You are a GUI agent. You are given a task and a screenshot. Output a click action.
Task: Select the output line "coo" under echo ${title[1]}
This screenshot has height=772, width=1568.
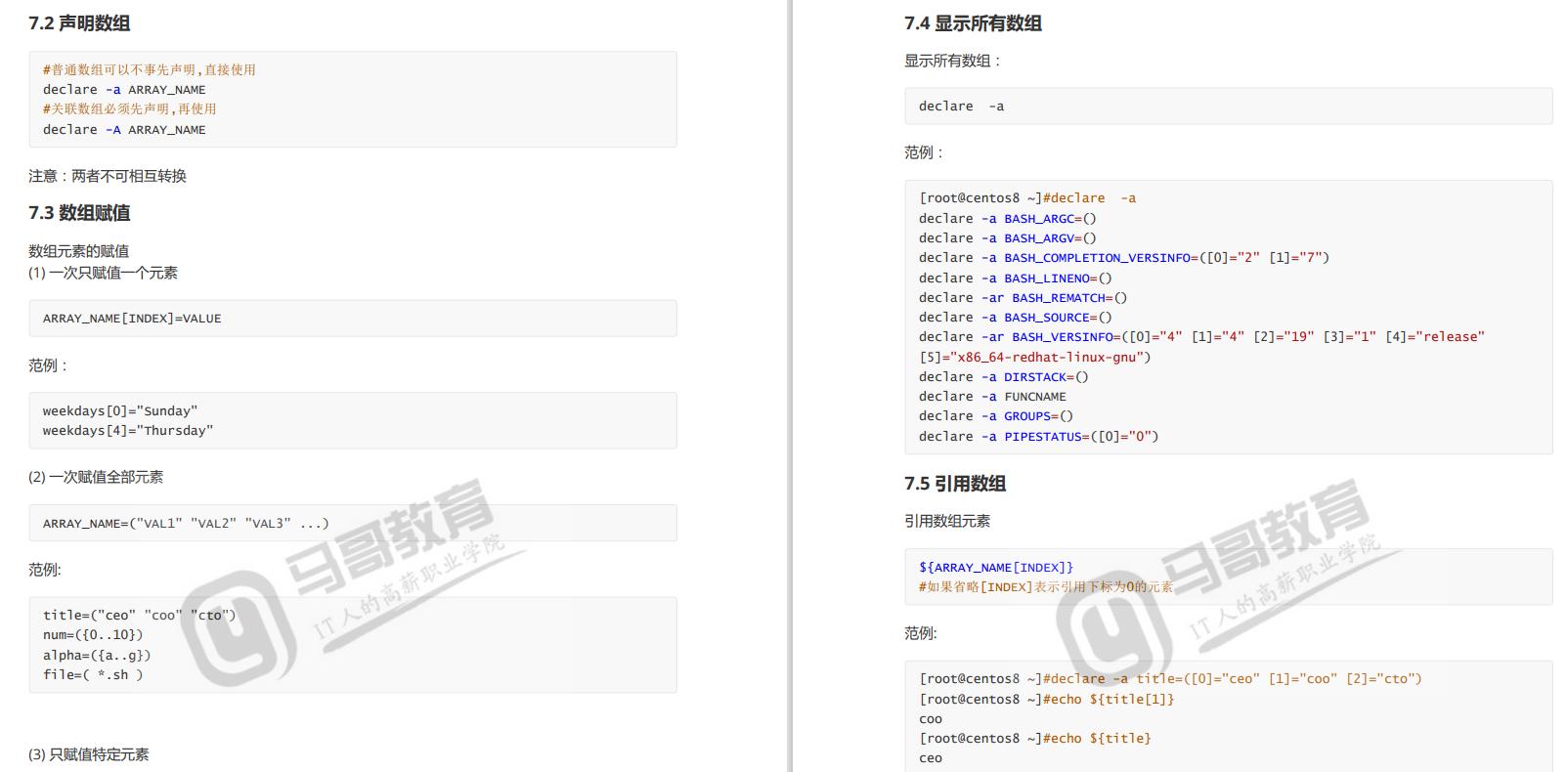931,719
